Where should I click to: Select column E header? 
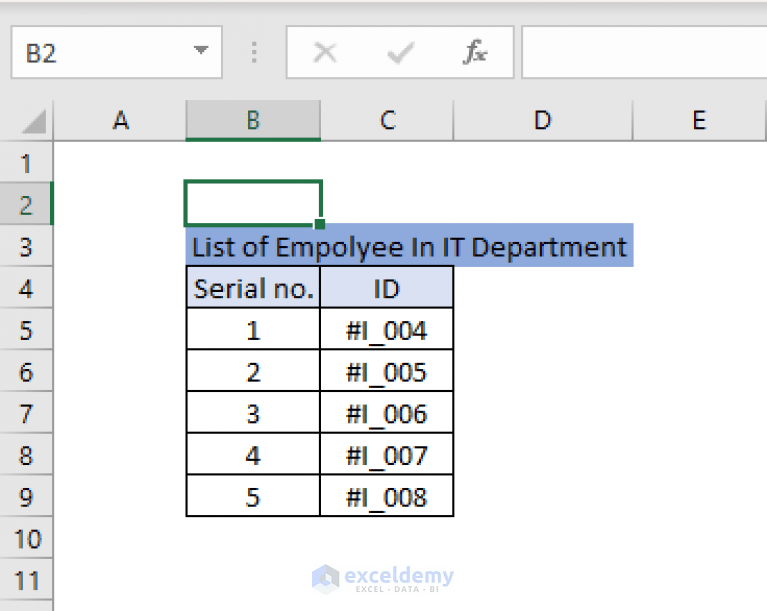699,120
